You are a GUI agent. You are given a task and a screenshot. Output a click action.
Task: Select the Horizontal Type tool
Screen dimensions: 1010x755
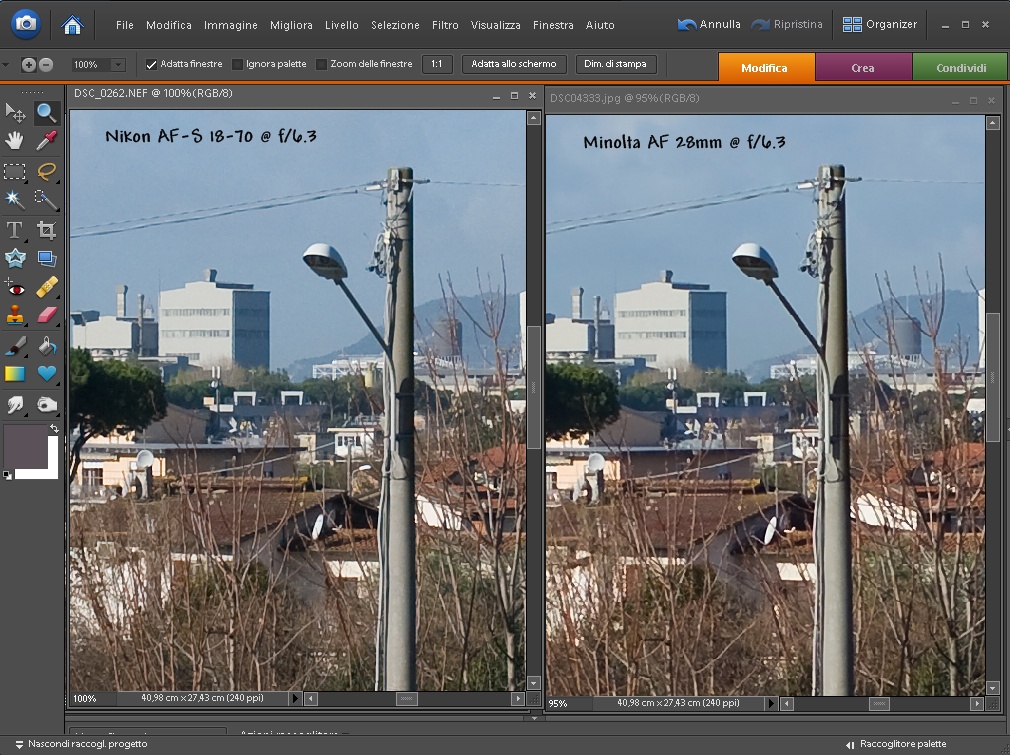pyautogui.click(x=15, y=230)
